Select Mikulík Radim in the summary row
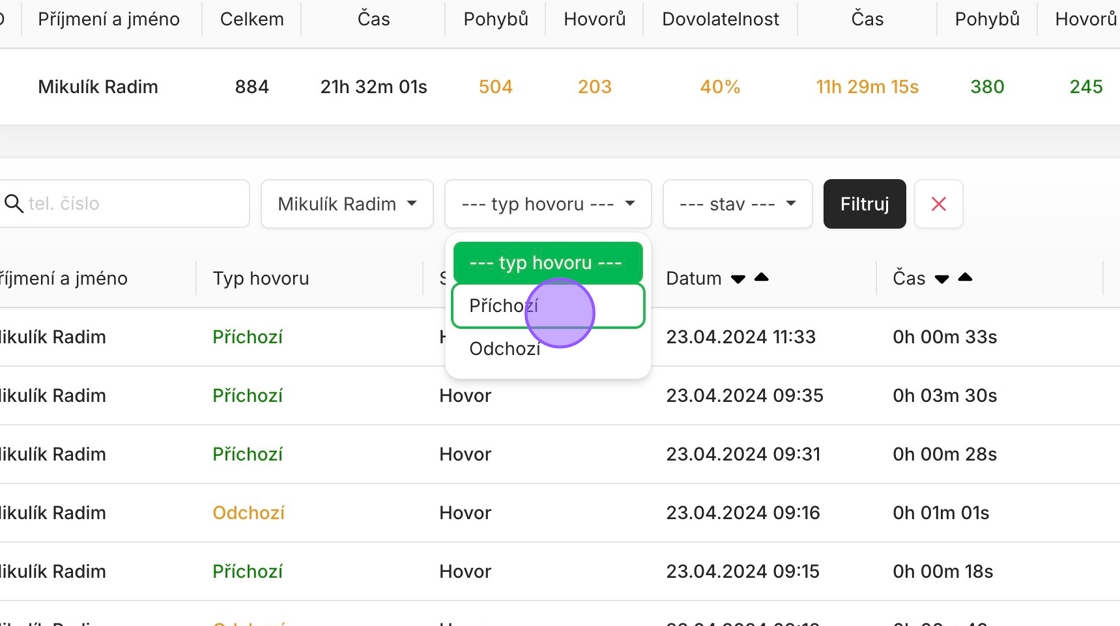The width and height of the screenshot is (1120, 626). [x=98, y=86]
